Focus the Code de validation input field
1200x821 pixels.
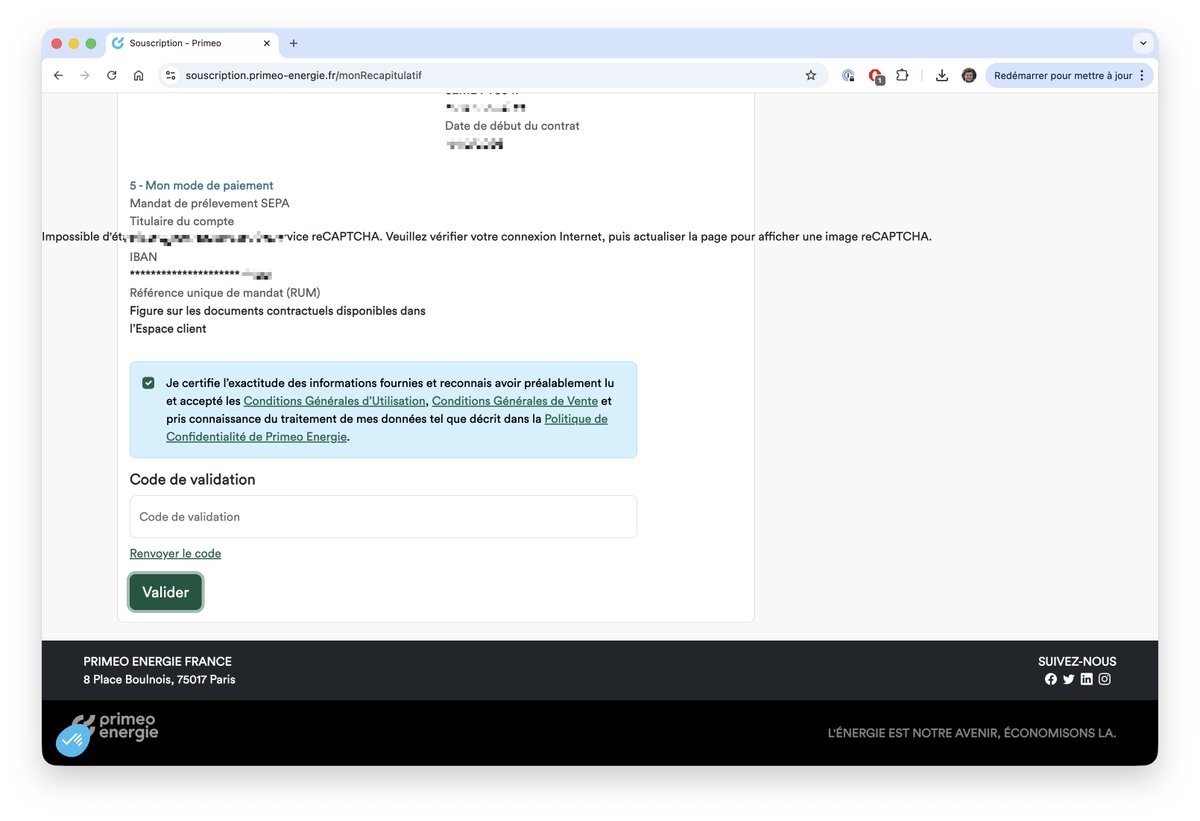click(383, 517)
